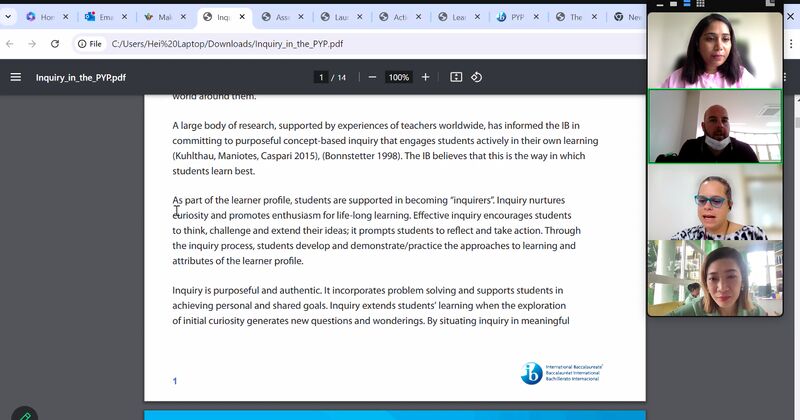
Task: Close the The tab
Action: coord(594,17)
